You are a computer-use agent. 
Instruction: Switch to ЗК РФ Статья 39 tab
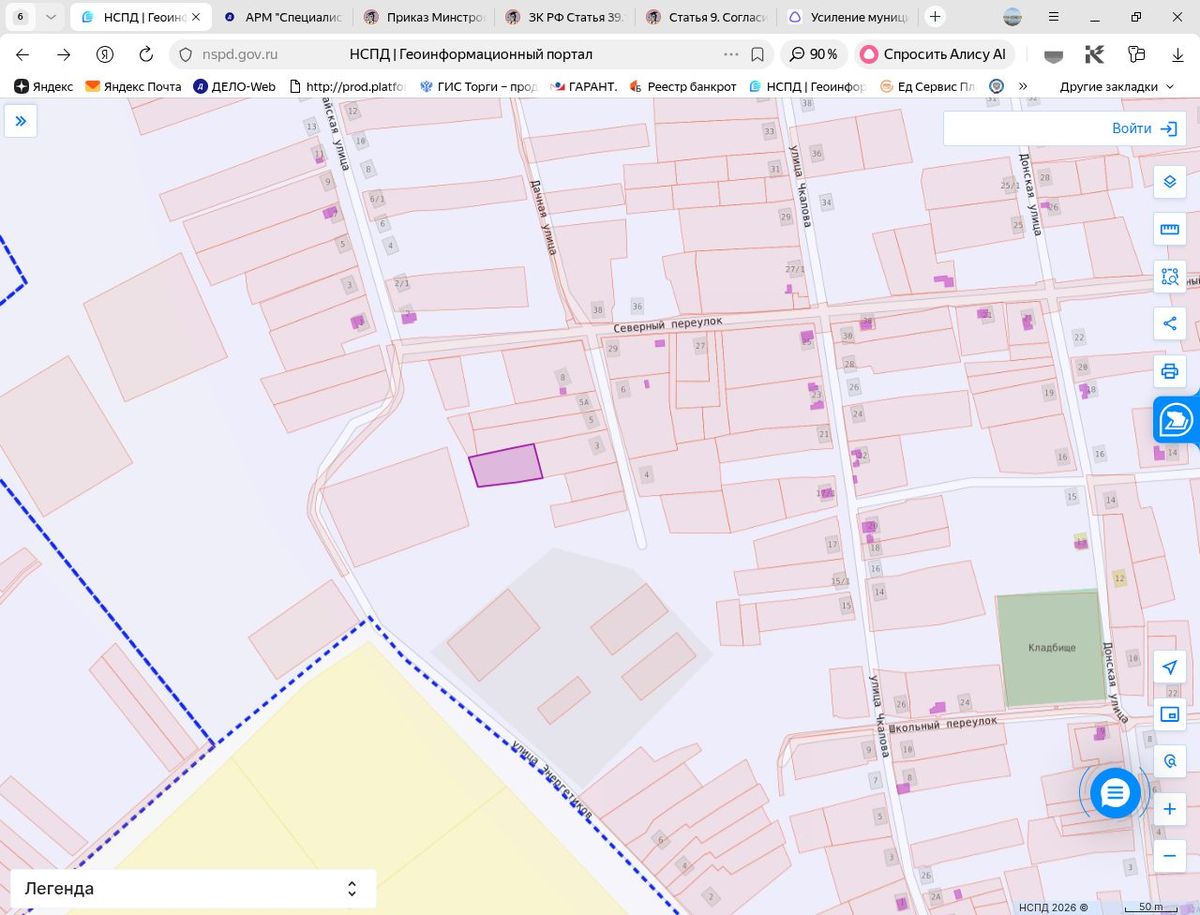tap(566, 17)
